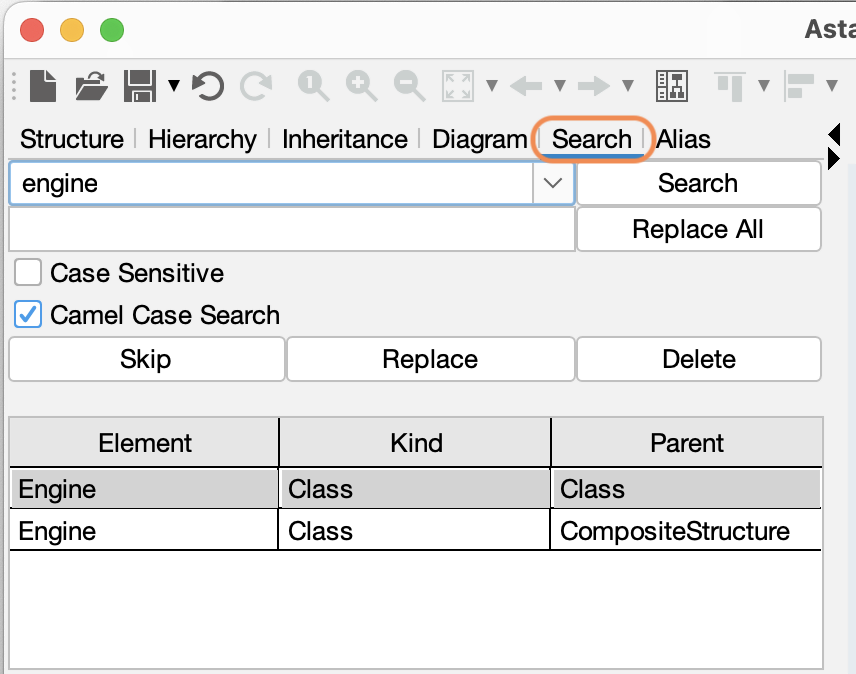
Task: Save project with floppy disk icon
Action: point(140,86)
